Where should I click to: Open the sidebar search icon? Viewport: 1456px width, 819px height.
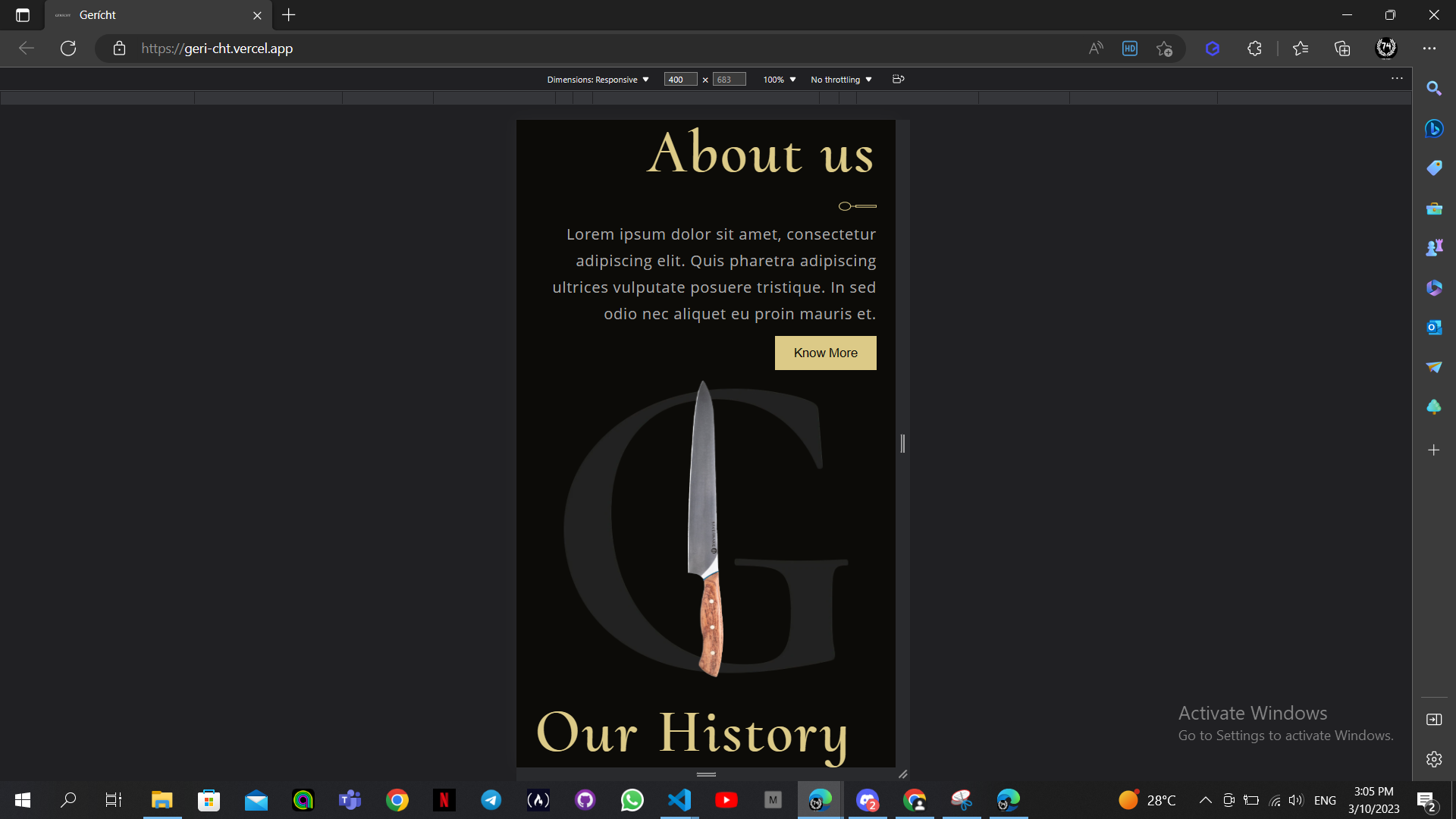click(x=1435, y=88)
